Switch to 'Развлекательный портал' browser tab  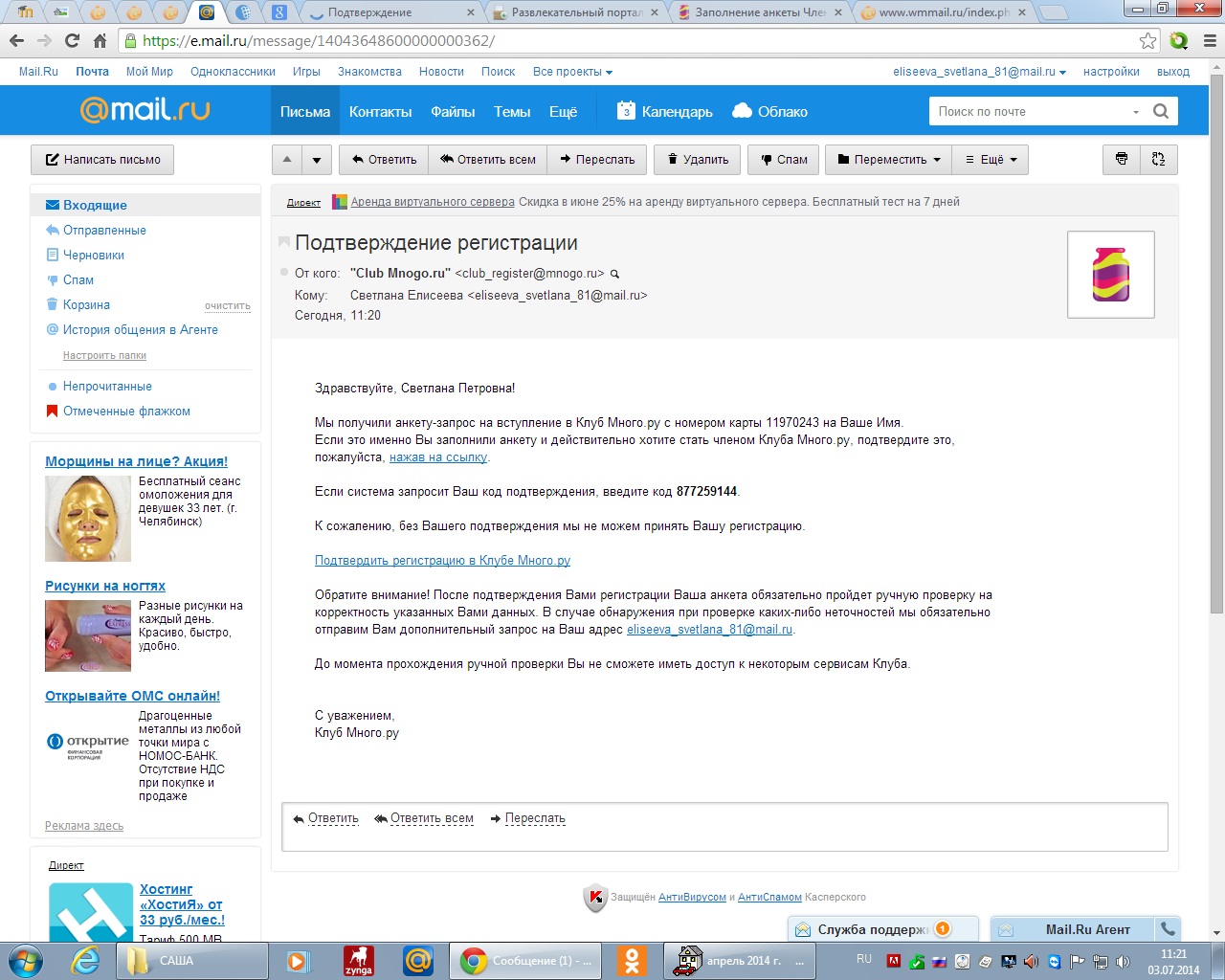click(577, 12)
